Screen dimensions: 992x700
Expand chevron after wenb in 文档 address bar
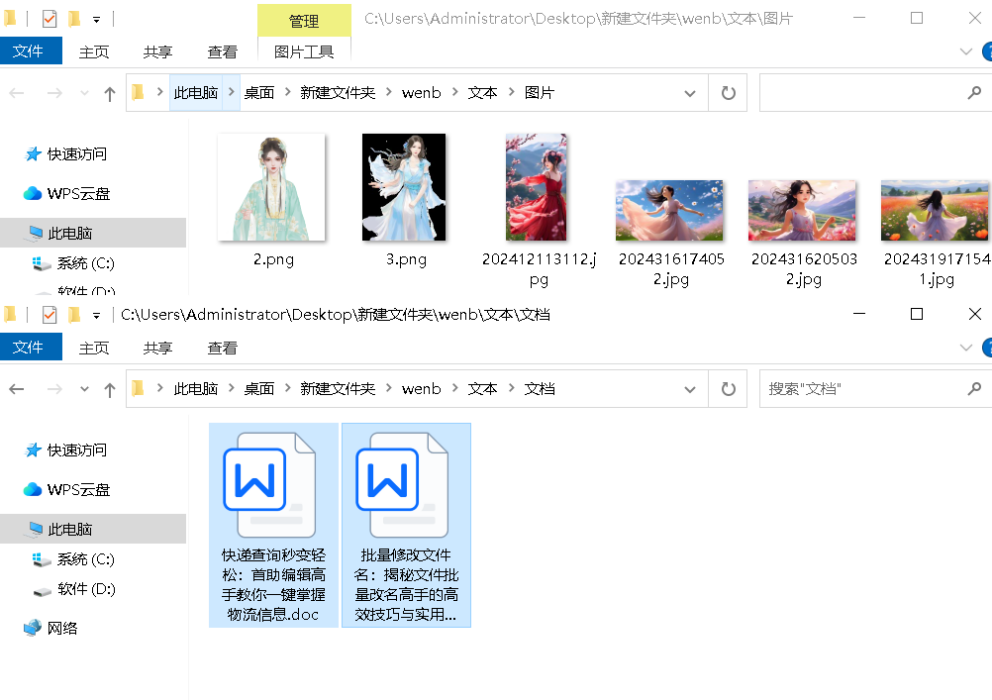(x=454, y=388)
